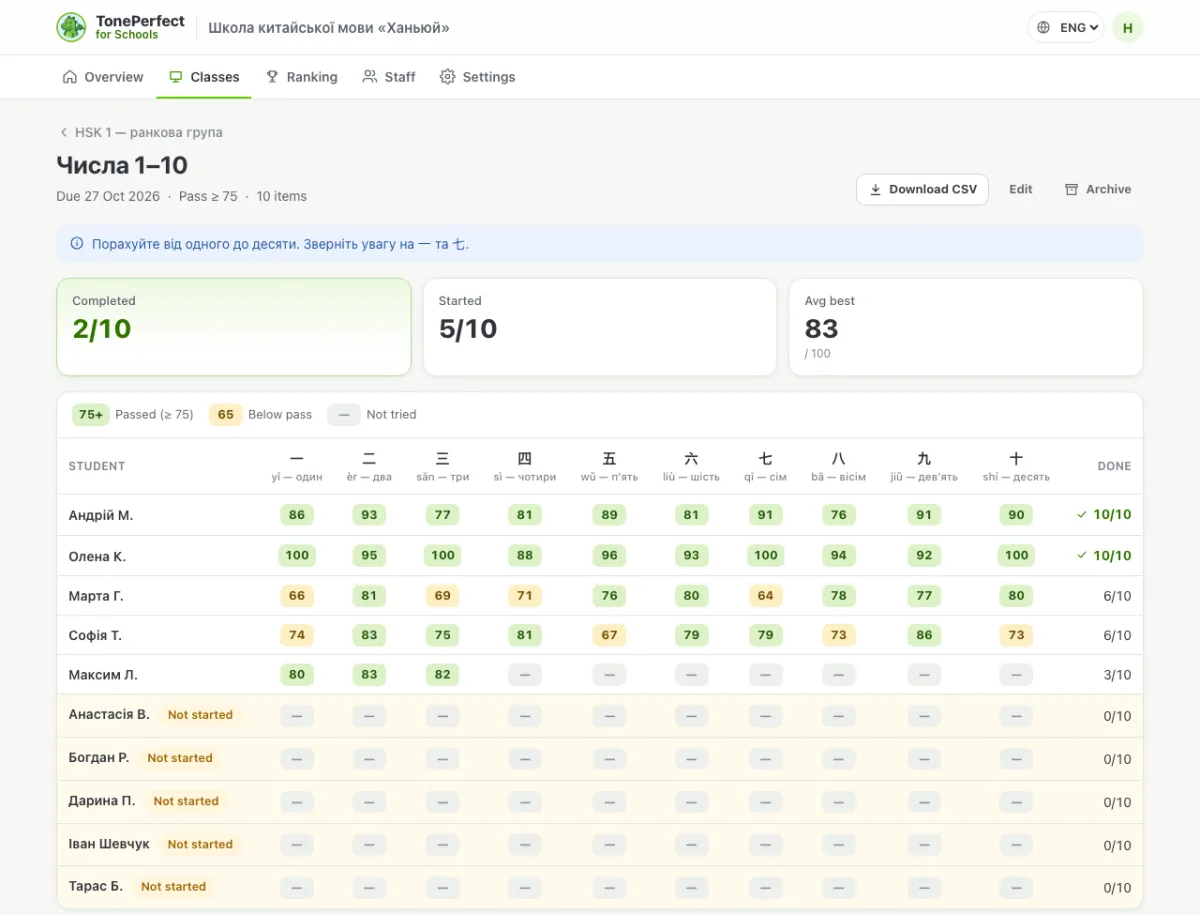The height and width of the screenshot is (915, 1200).
Task: Click Андрій М.'s score 86 for 一
Action: [297, 515]
